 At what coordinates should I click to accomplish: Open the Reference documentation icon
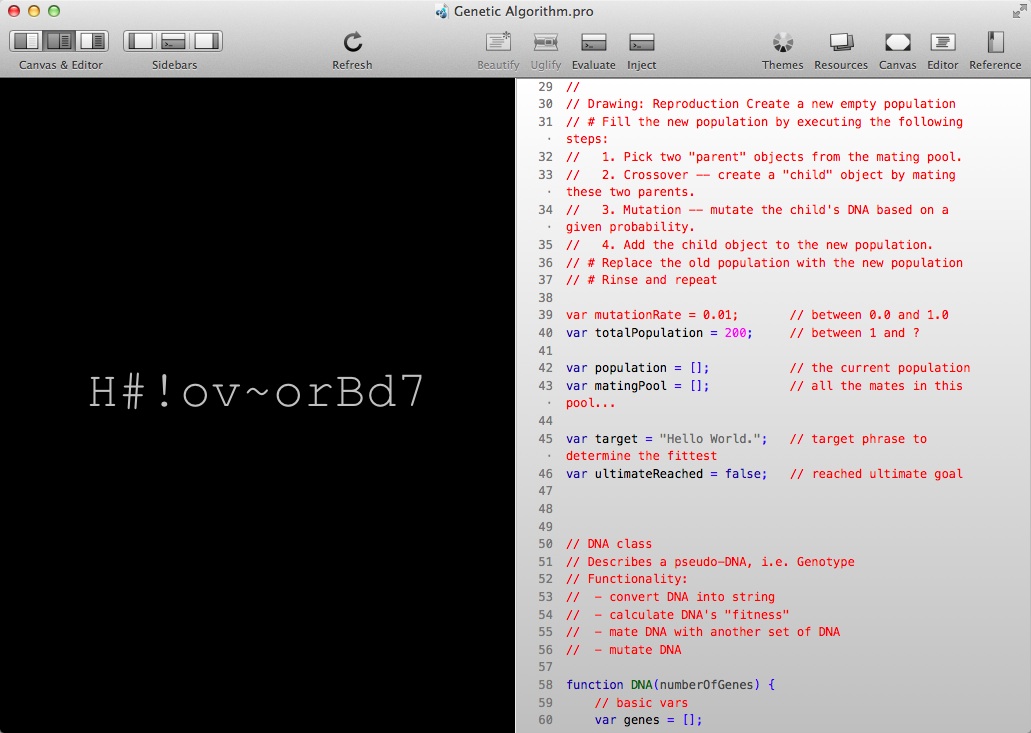[x=995, y=42]
